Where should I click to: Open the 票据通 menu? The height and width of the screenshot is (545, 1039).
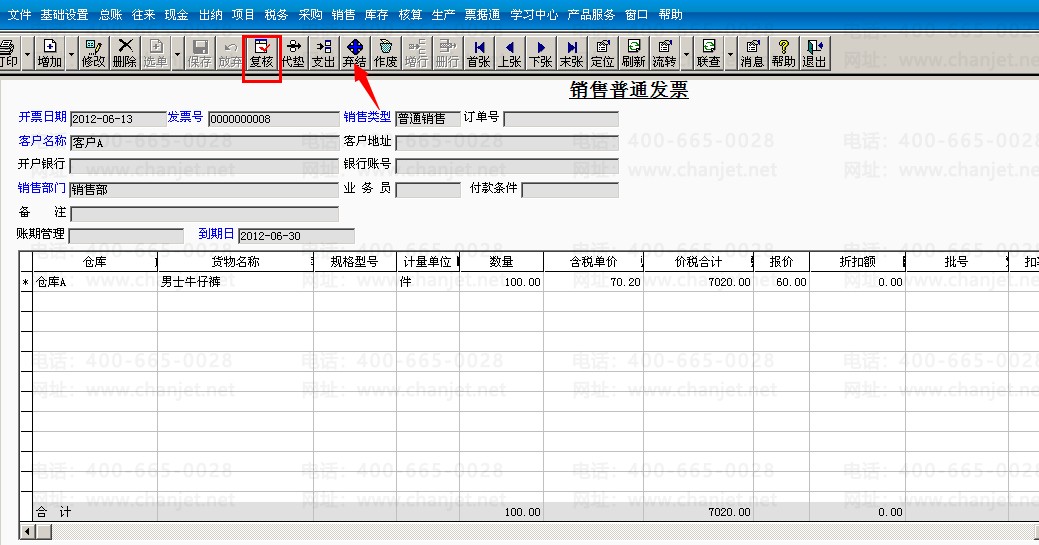coord(482,15)
